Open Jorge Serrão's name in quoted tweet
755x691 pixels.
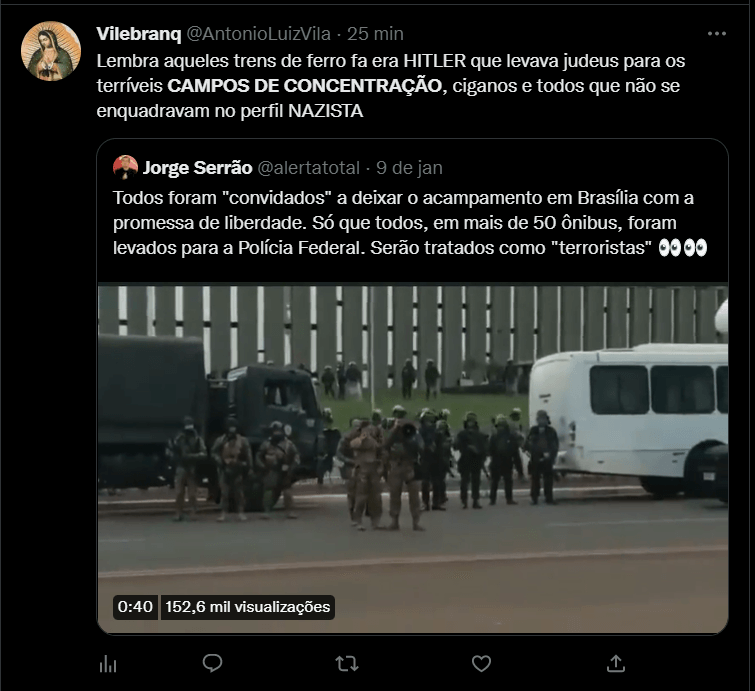(197, 168)
